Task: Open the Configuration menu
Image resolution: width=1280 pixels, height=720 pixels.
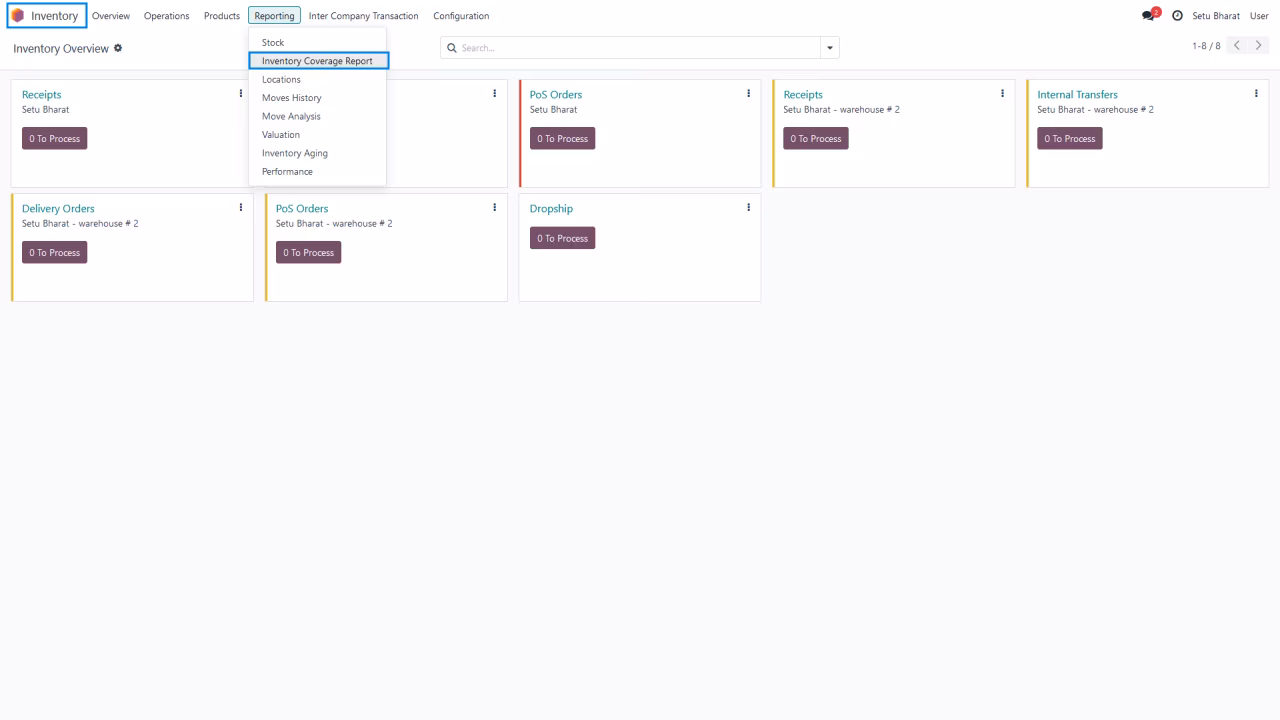Action: pyautogui.click(x=461, y=16)
